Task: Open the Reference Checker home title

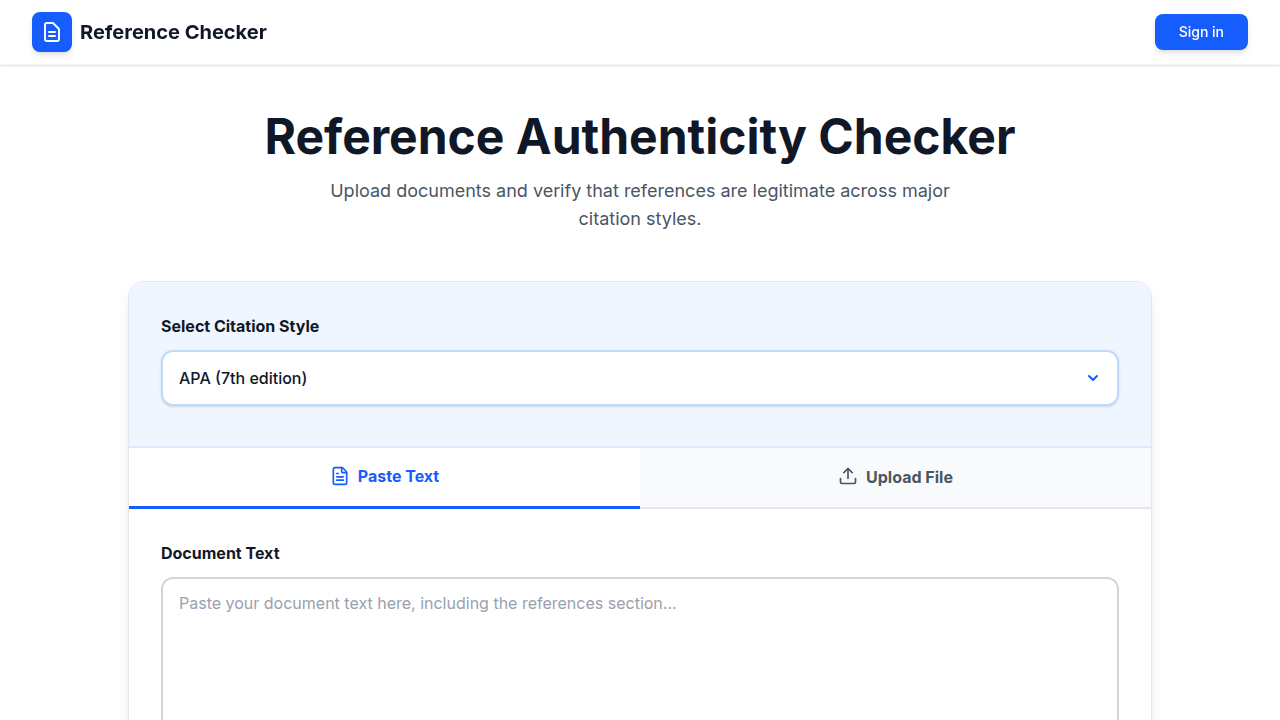Action: point(173,32)
